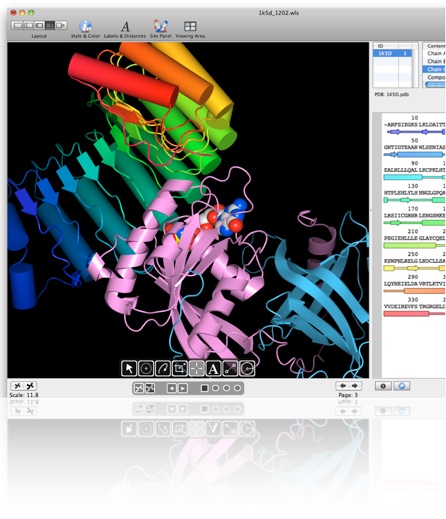The image size is (446, 519).
Task: Choose the first Layout segment button
Action: pyautogui.click(x=18, y=25)
